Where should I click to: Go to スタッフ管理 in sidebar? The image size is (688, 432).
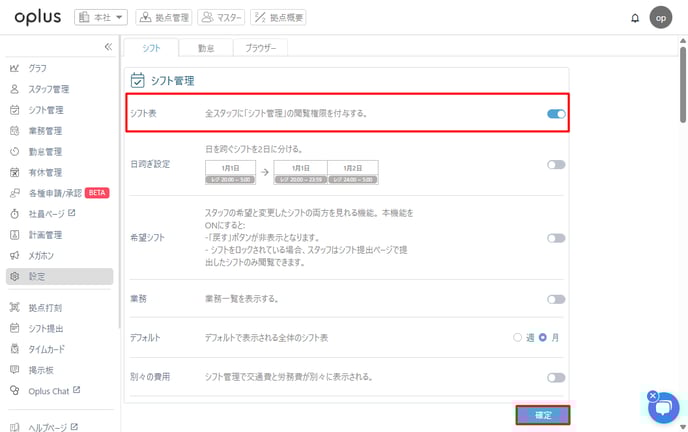(48, 89)
